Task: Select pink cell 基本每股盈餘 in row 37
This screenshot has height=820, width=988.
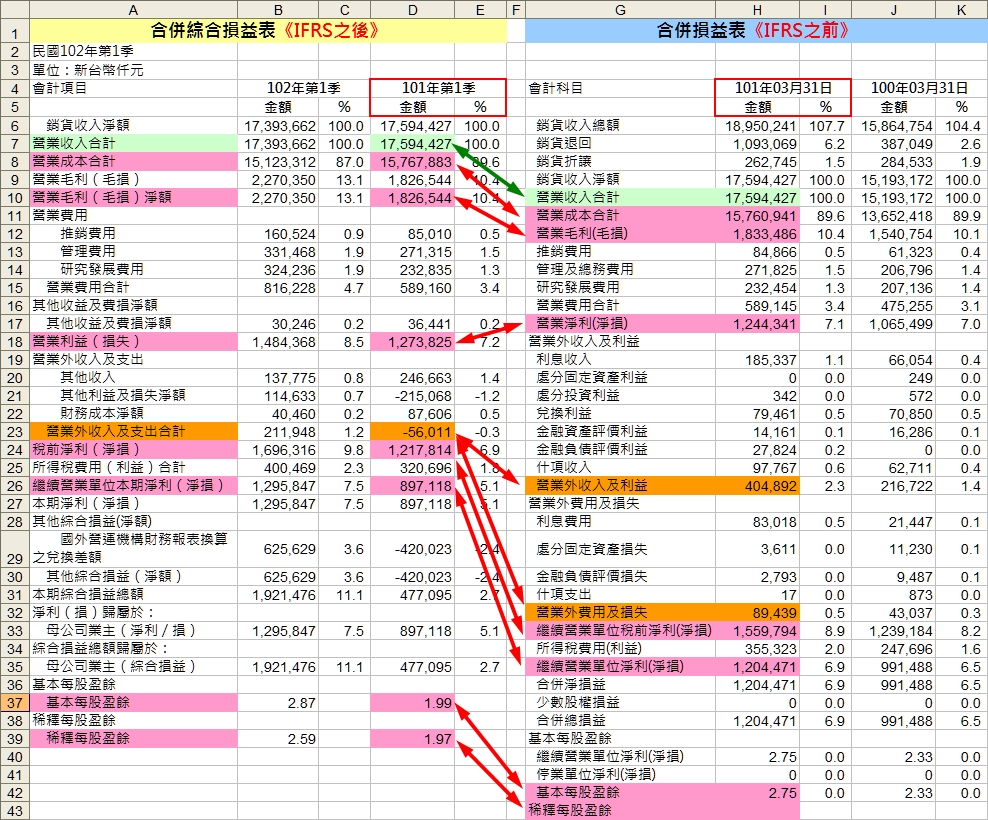Action: pyautogui.click(x=134, y=702)
